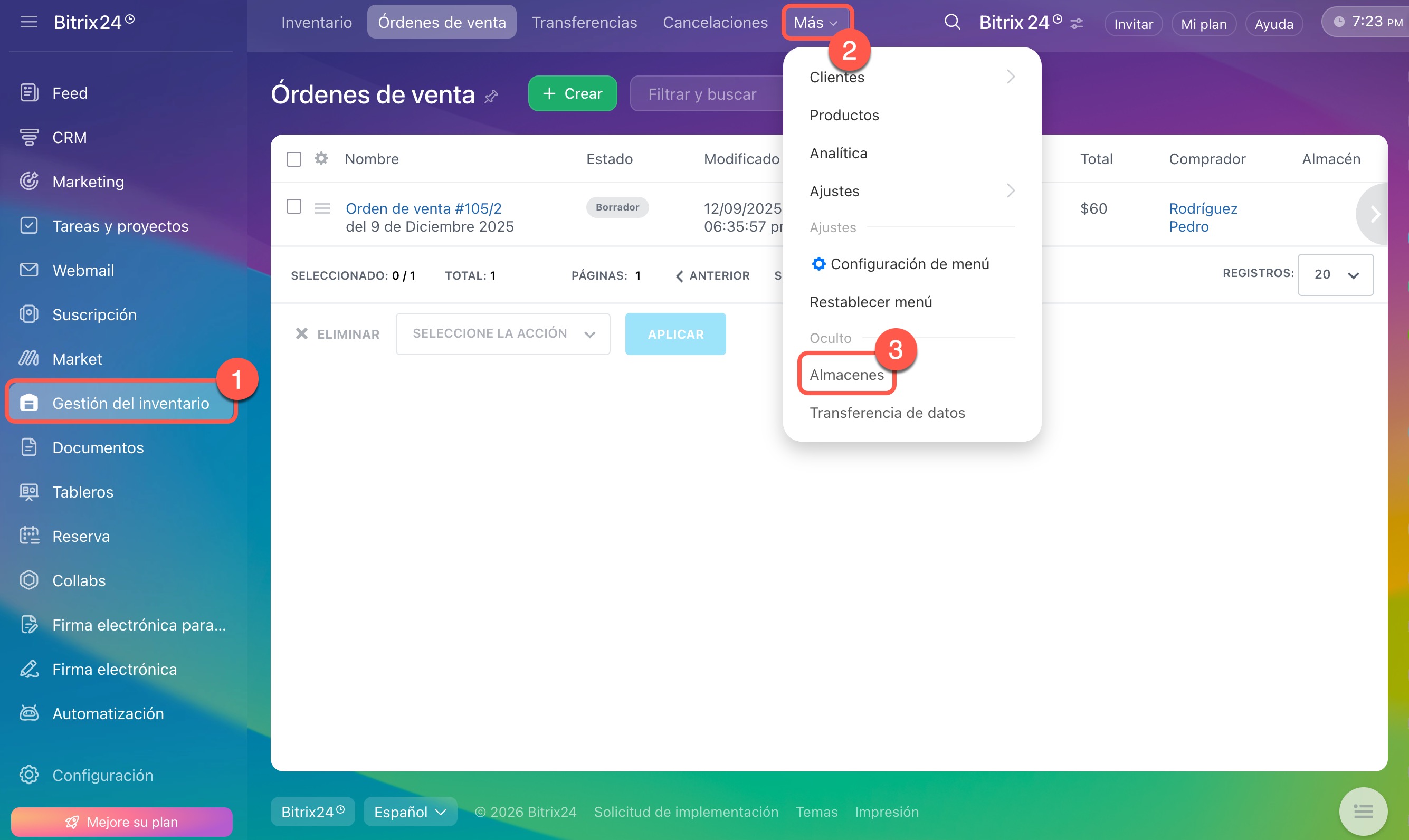Viewport: 1409px width, 840px height.
Task: Click the pin icon next to page title
Action: click(x=491, y=96)
